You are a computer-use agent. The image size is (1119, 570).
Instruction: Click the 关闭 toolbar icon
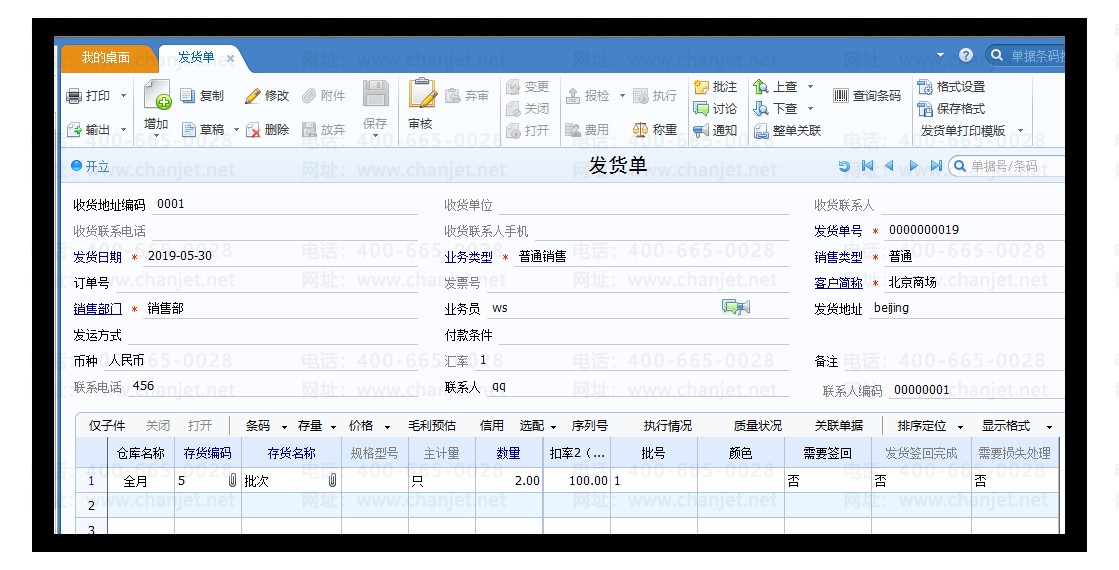pos(513,109)
